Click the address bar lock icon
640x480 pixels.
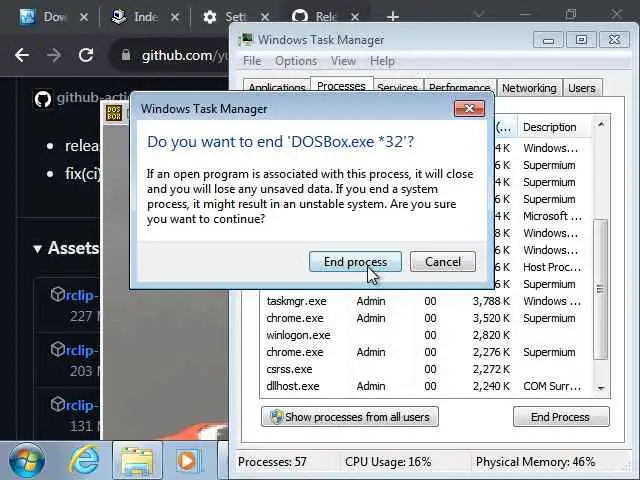coord(126,55)
